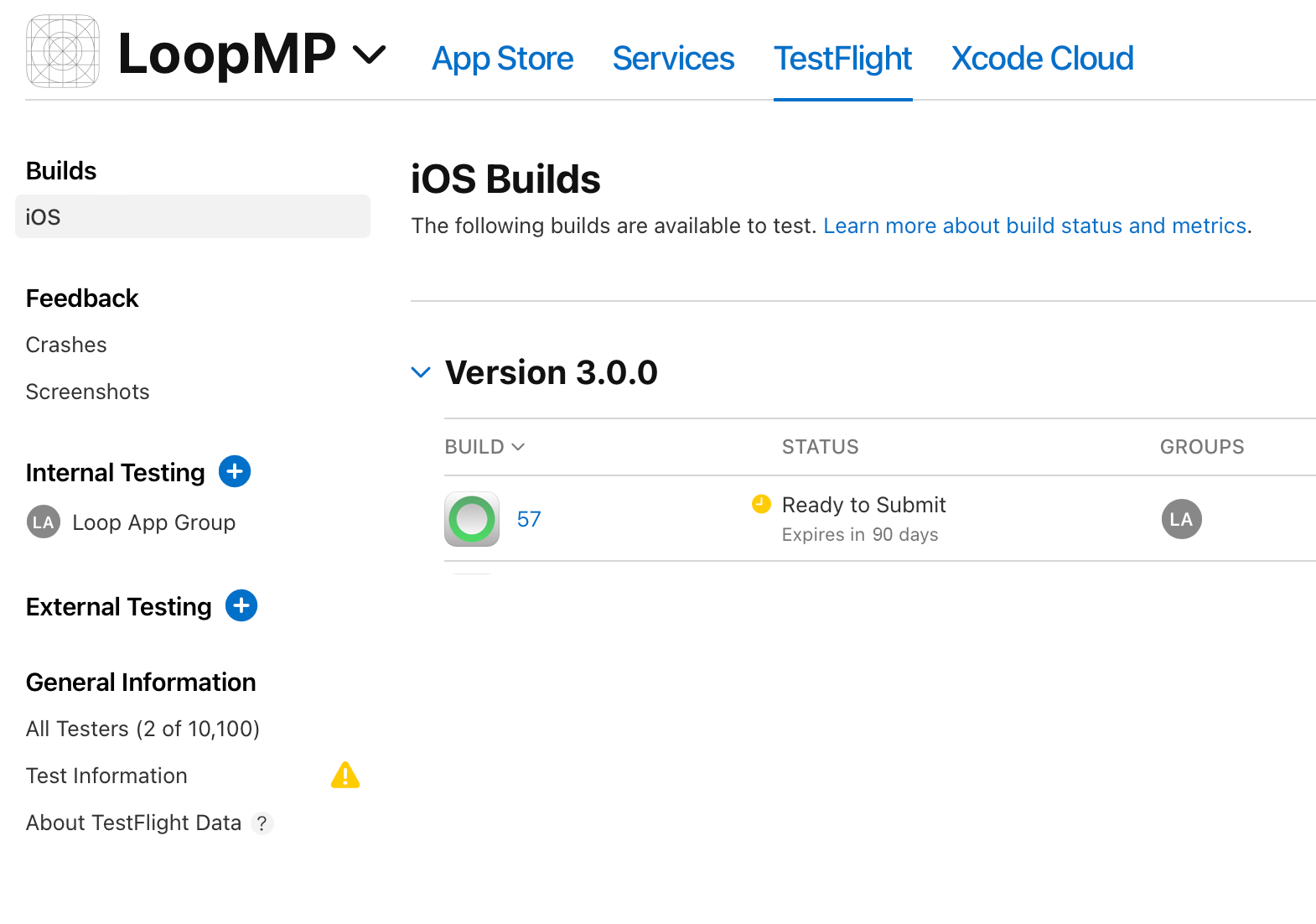
Task: Add a new External Testing group
Action: coord(241,605)
